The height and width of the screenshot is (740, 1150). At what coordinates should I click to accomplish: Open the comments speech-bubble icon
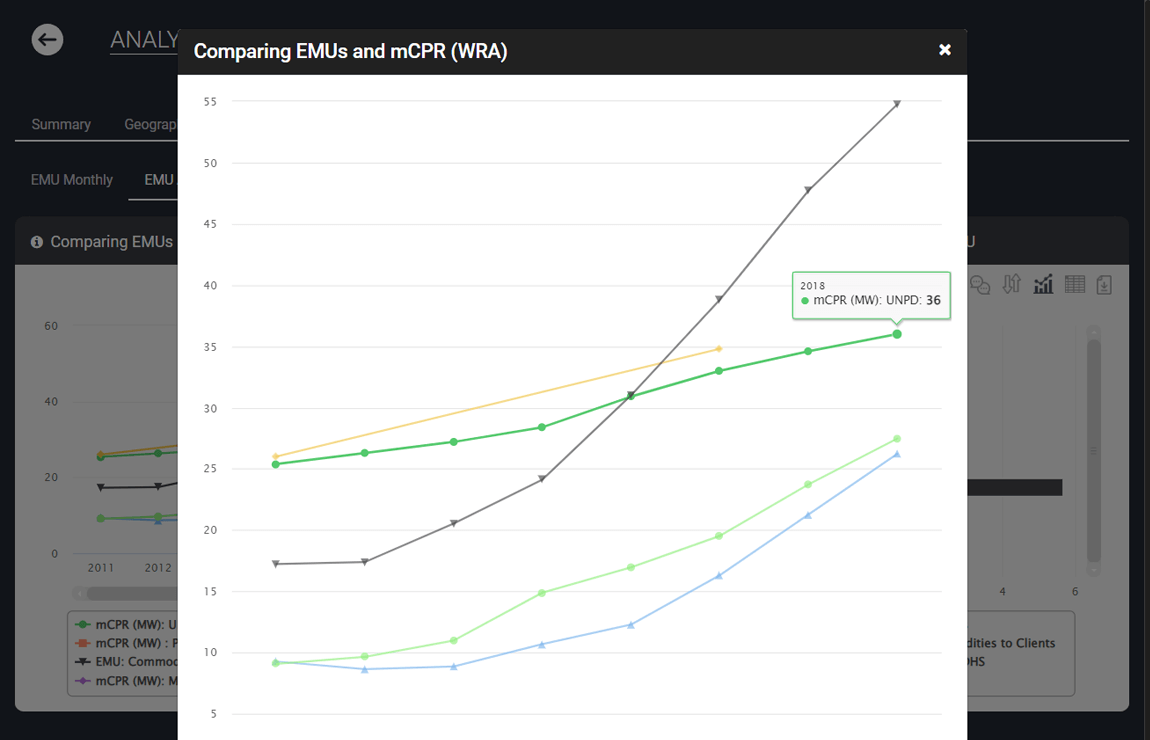click(x=980, y=285)
